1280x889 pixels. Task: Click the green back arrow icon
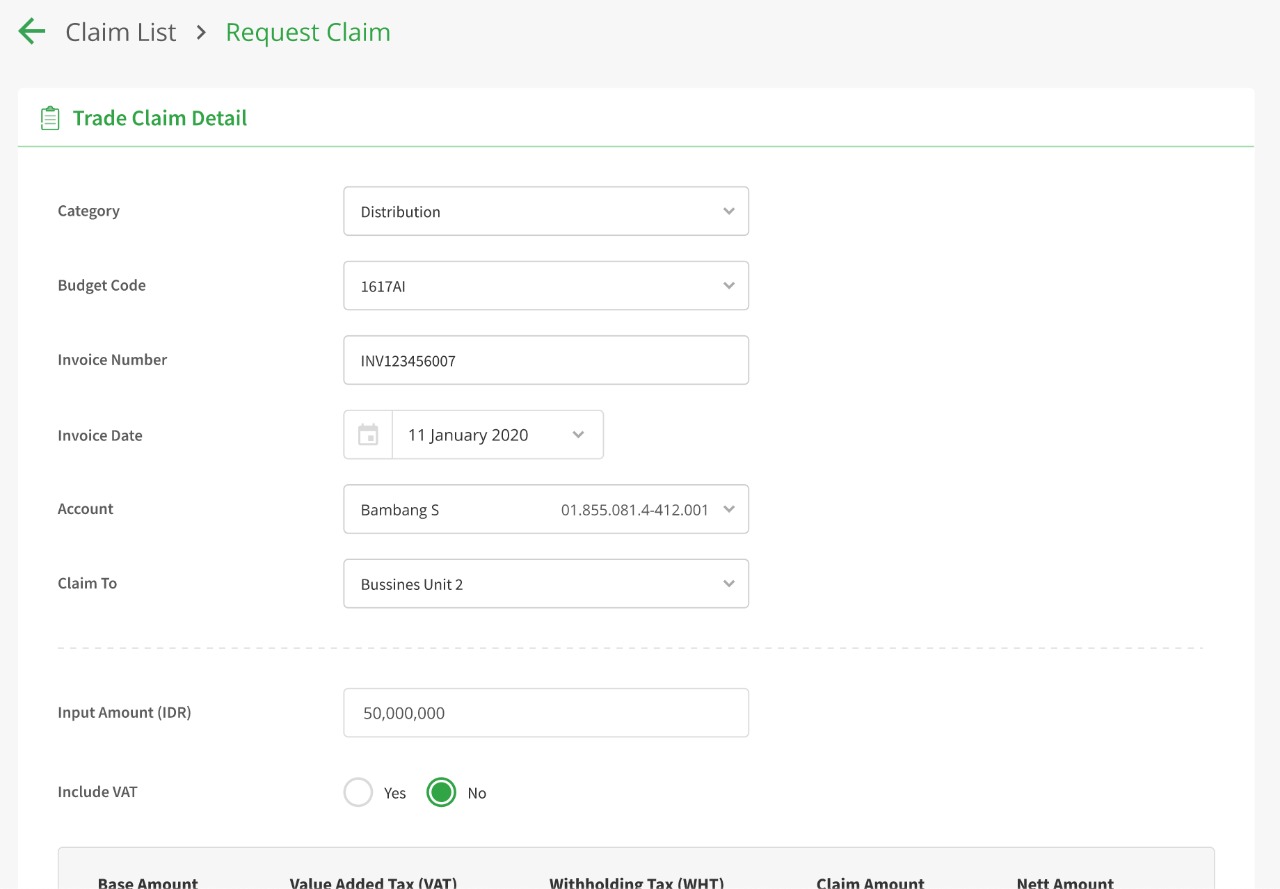32,32
